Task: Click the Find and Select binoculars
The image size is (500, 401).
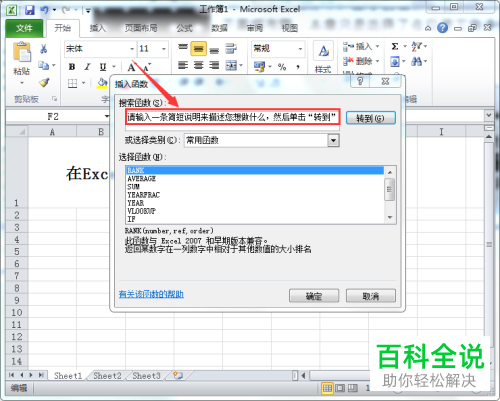Action: point(416,61)
